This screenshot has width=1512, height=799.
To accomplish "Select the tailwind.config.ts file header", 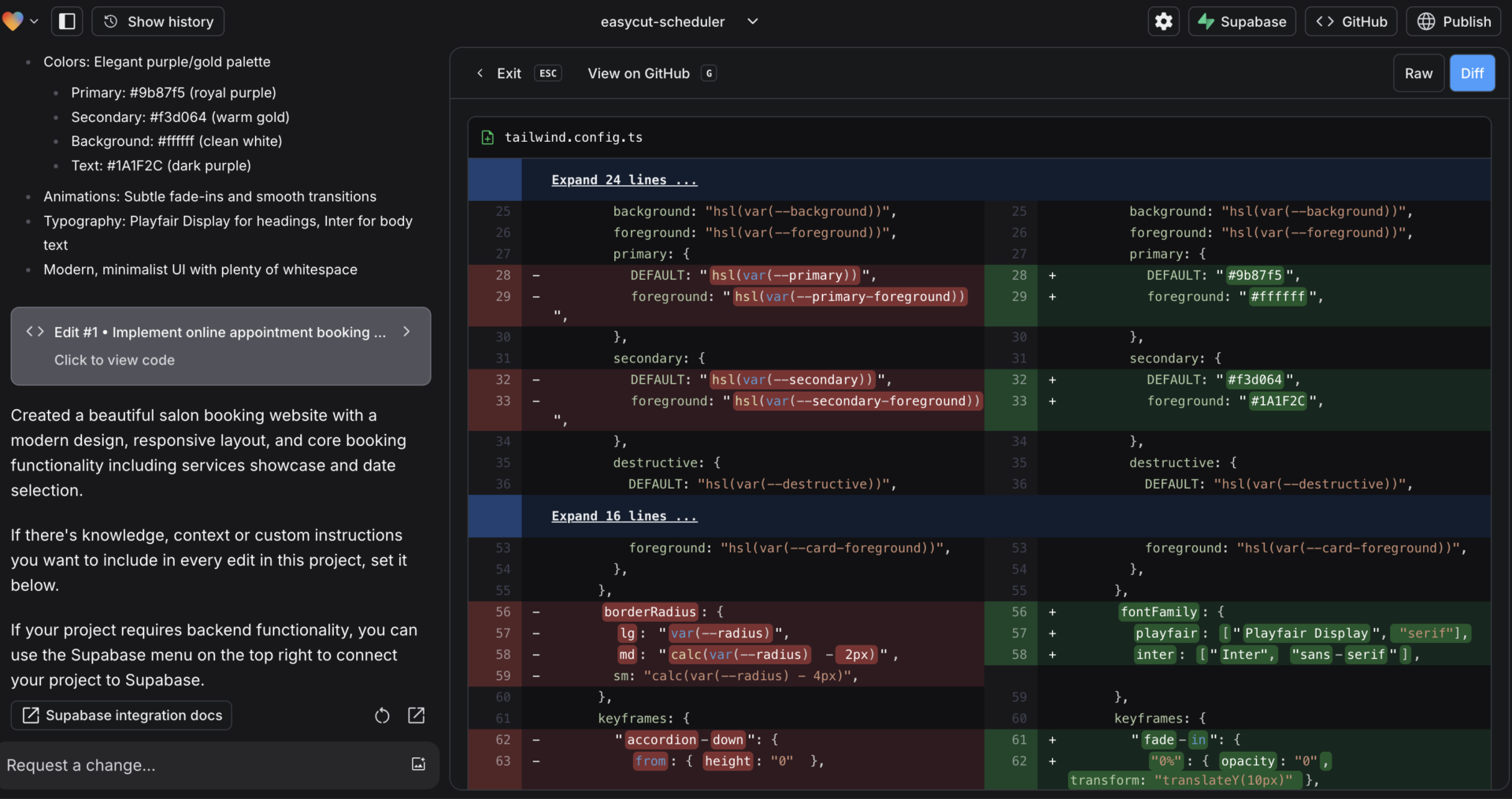I will pyautogui.click(x=573, y=137).
